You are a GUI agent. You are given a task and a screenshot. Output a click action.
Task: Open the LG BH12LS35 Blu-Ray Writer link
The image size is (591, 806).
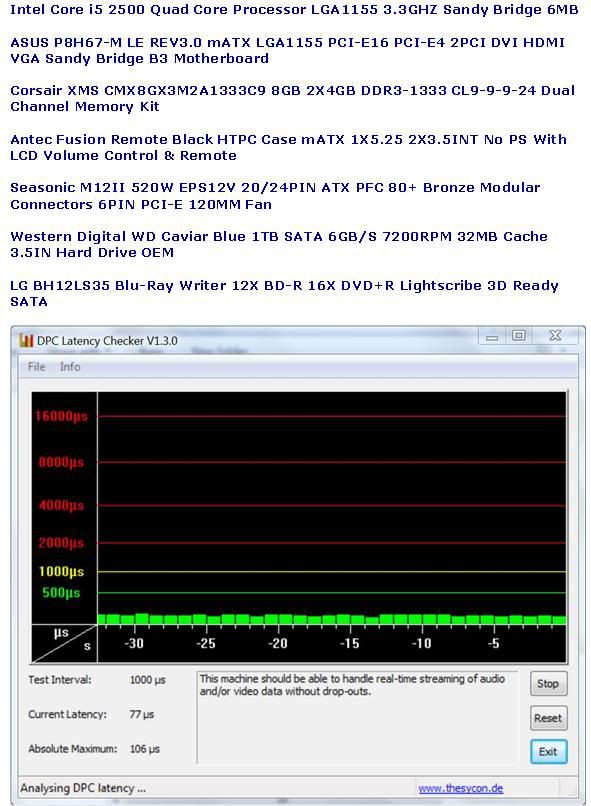point(284,293)
